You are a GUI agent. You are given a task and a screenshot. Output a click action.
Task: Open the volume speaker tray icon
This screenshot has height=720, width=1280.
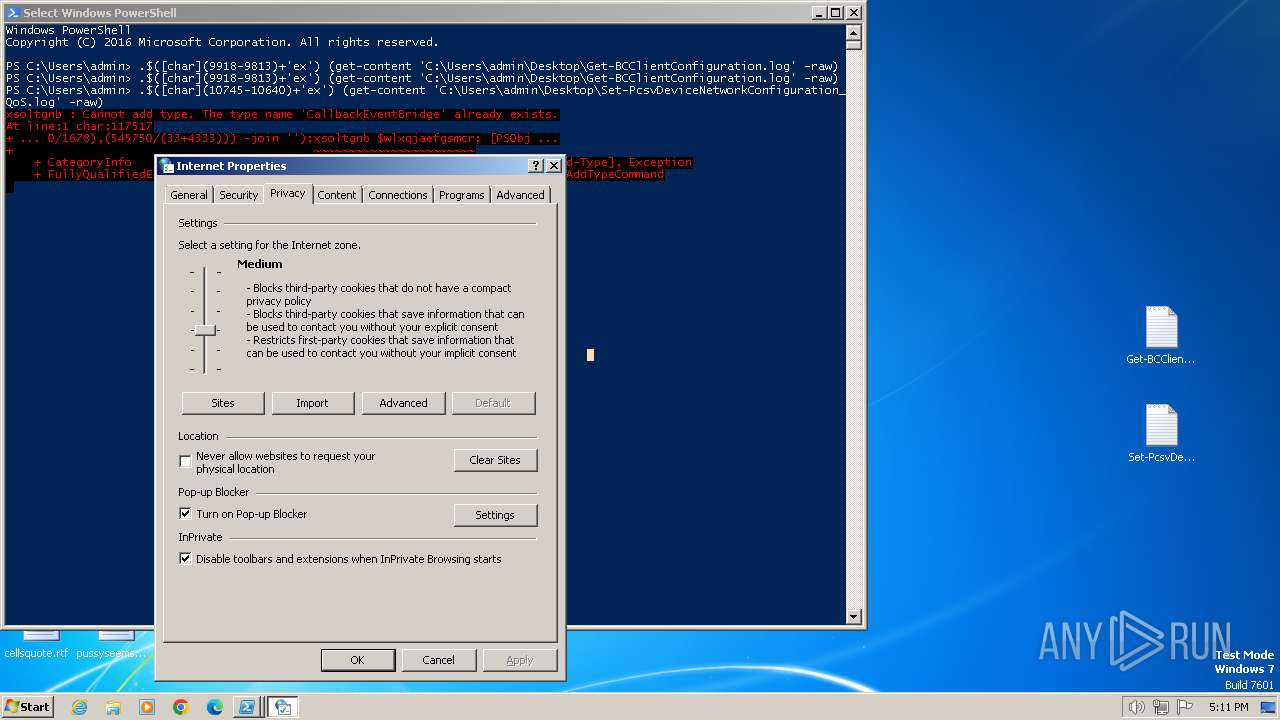[1136, 707]
